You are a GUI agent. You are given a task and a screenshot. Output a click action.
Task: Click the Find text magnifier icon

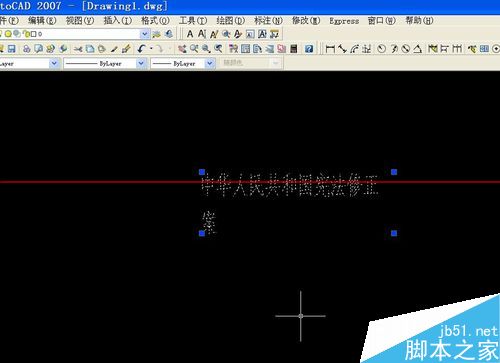(x=226, y=34)
